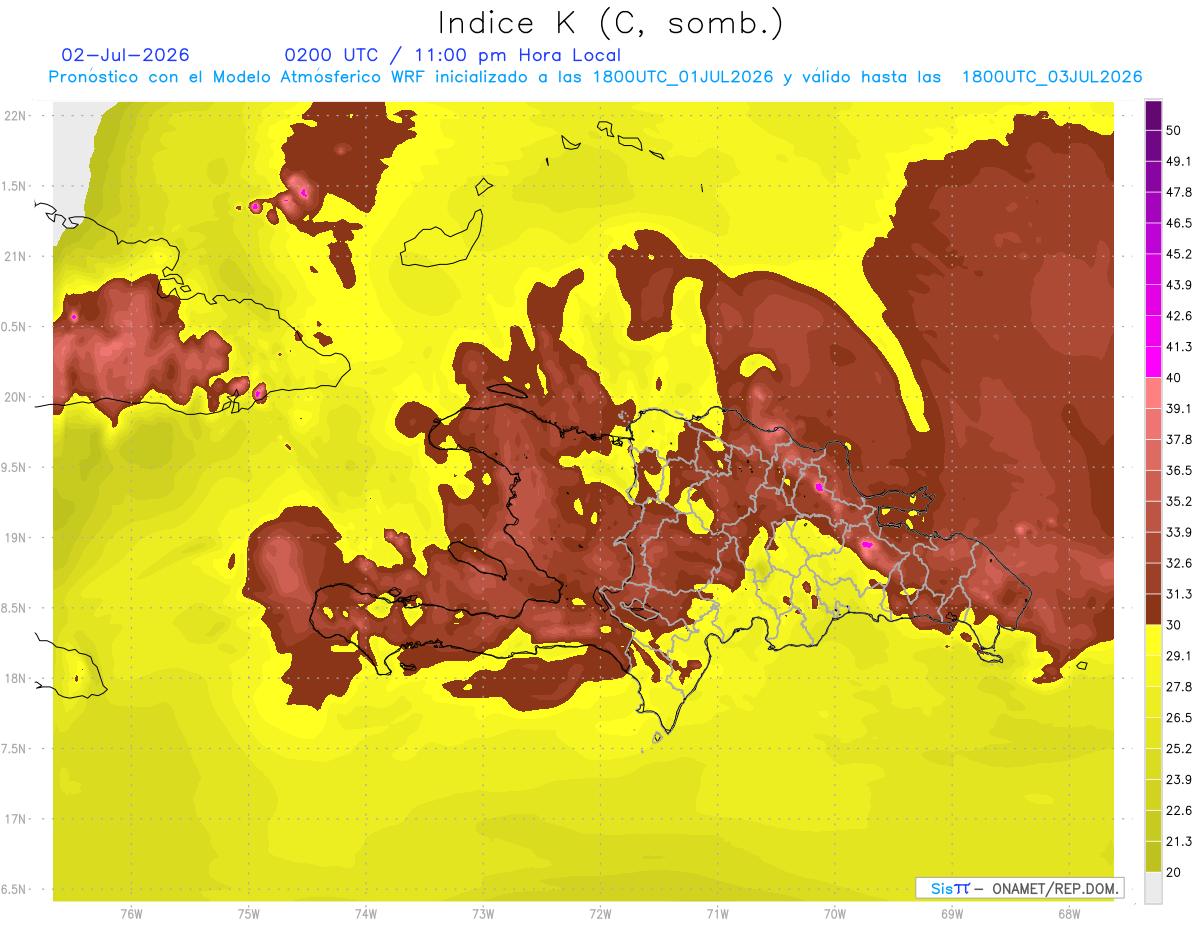This screenshot has width=1200, height=927.
Task: Select the olive legend swatch between 20 and 21.3
Action: coord(1153,857)
